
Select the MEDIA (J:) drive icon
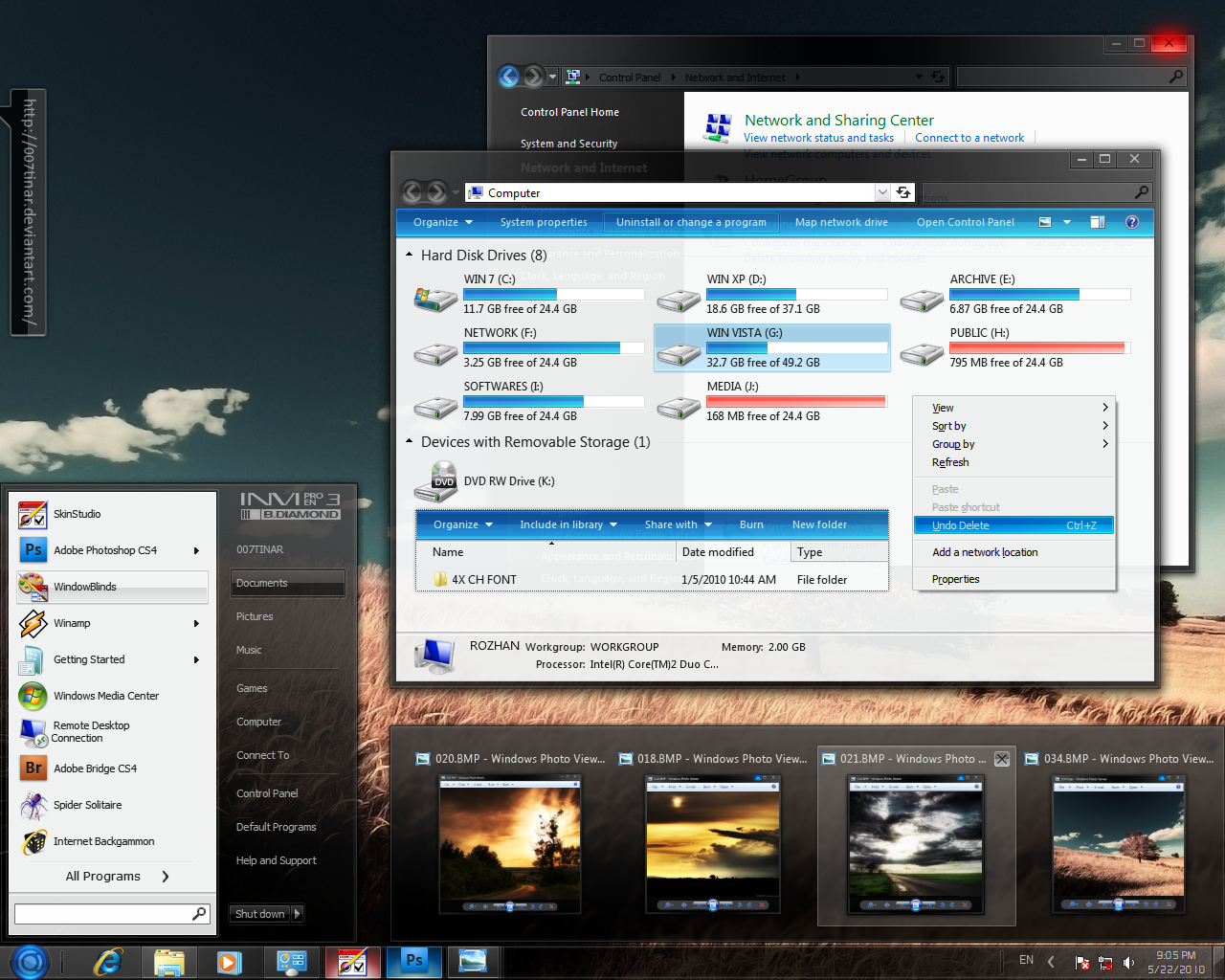click(x=679, y=408)
